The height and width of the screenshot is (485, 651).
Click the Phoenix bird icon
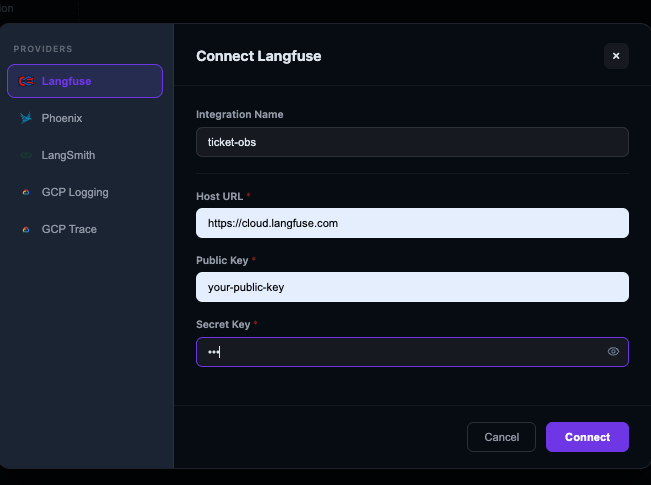pyautogui.click(x=26, y=118)
